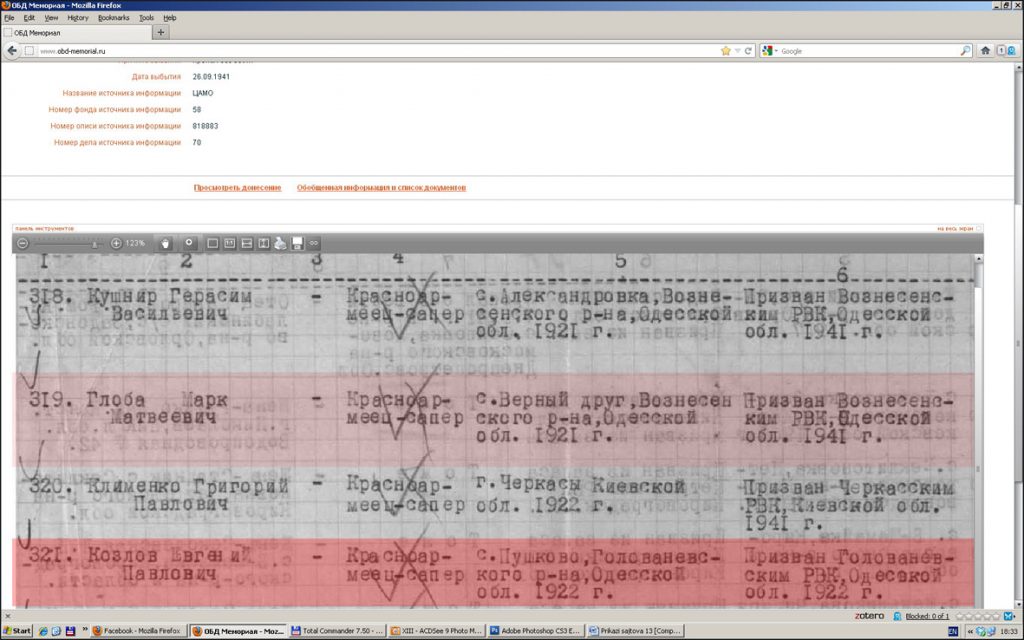The width and height of the screenshot is (1024, 640).
Task: Click the zoom out minus icon
Action: pos(22,243)
